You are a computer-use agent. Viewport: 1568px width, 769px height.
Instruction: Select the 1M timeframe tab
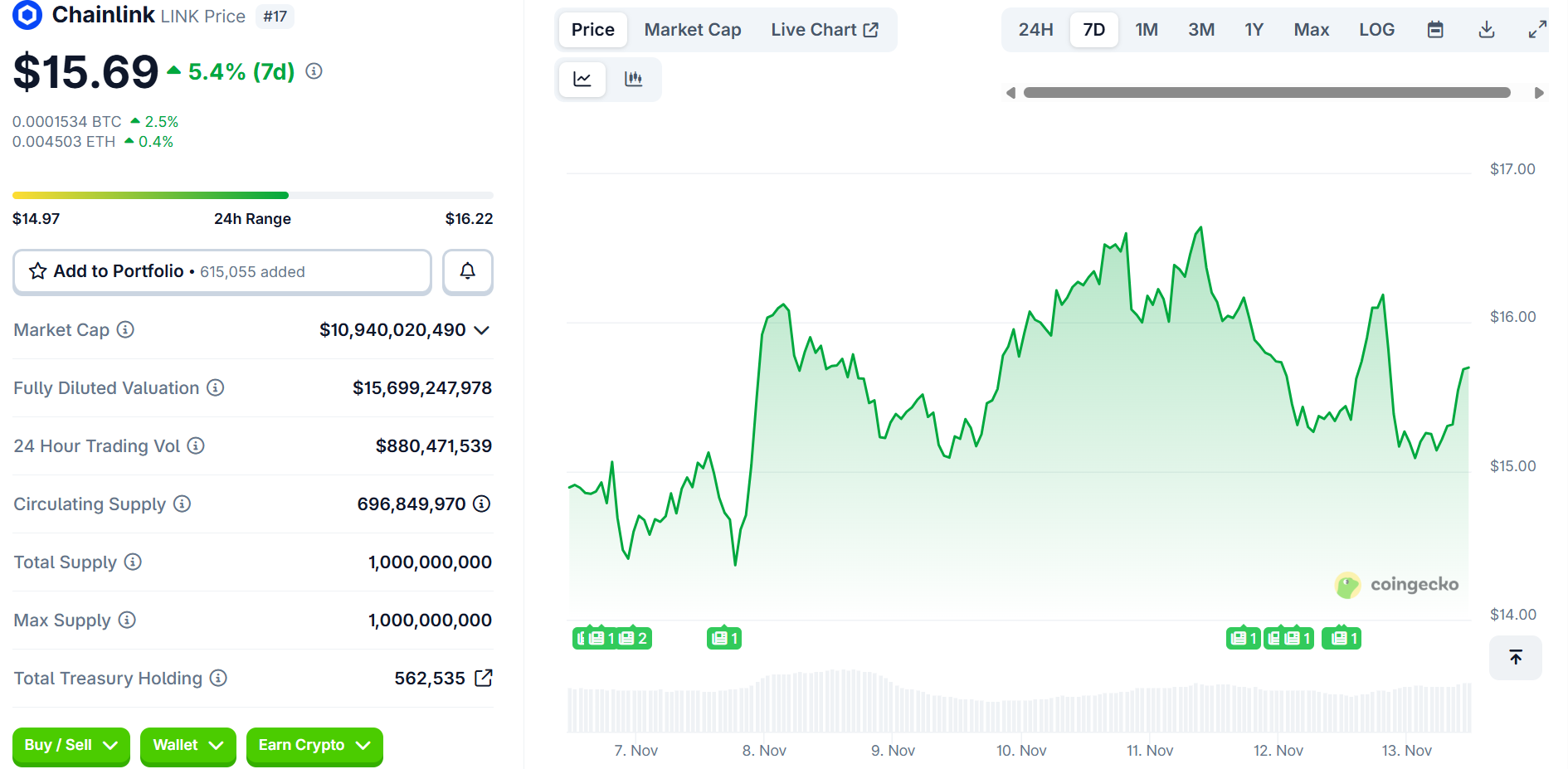point(1147,29)
